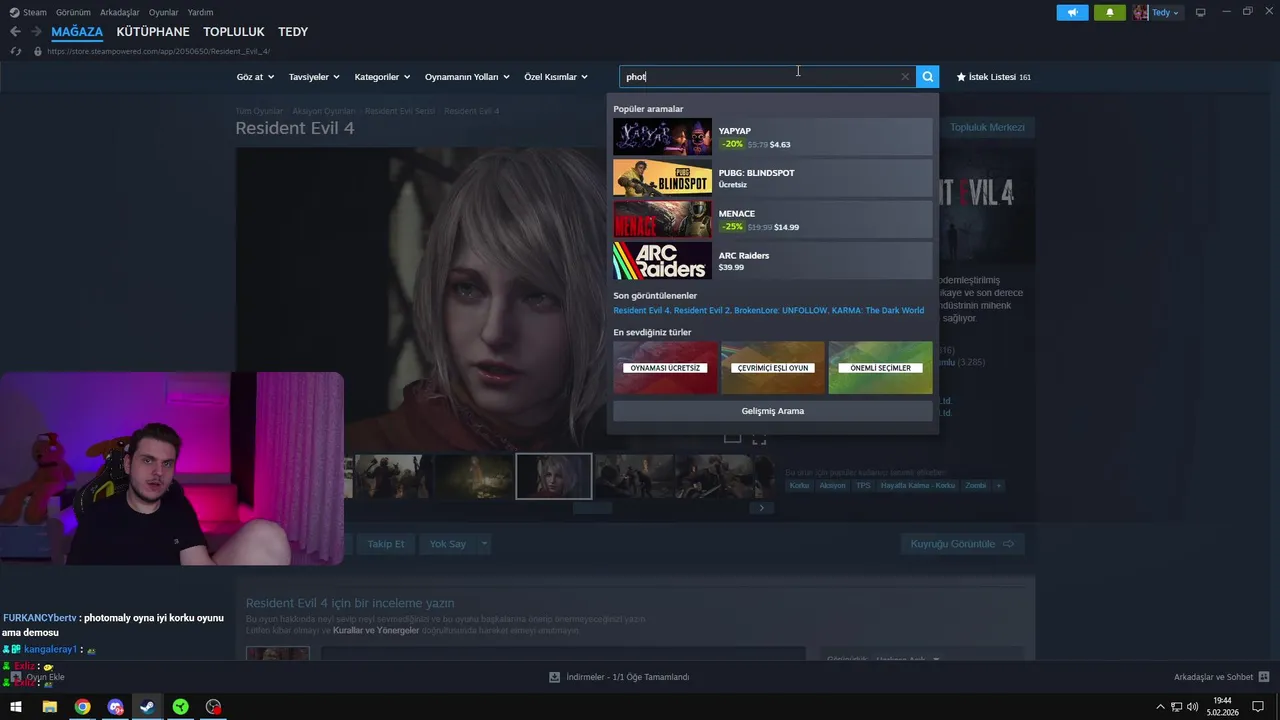Image resolution: width=1280 pixels, height=720 pixels.
Task: Open the green notifications bell
Action: pyautogui.click(x=1109, y=13)
